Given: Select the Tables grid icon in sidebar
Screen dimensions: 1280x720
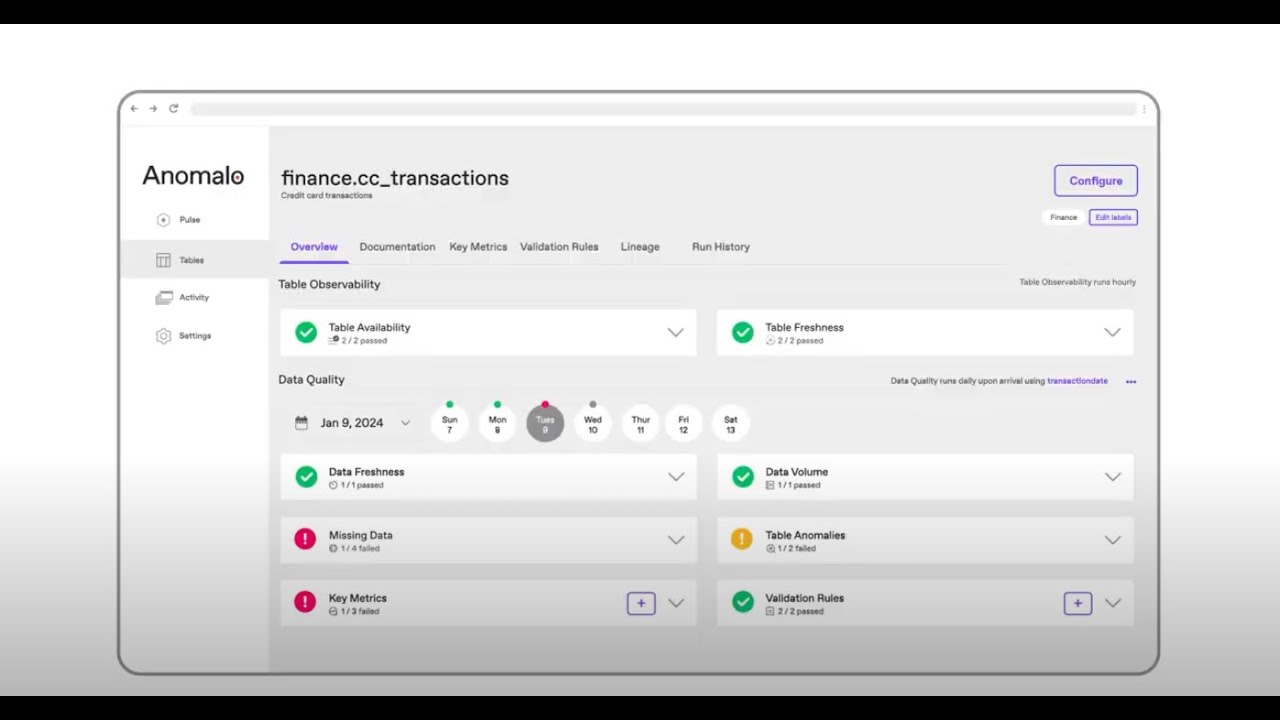Looking at the screenshot, I should 163,260.
